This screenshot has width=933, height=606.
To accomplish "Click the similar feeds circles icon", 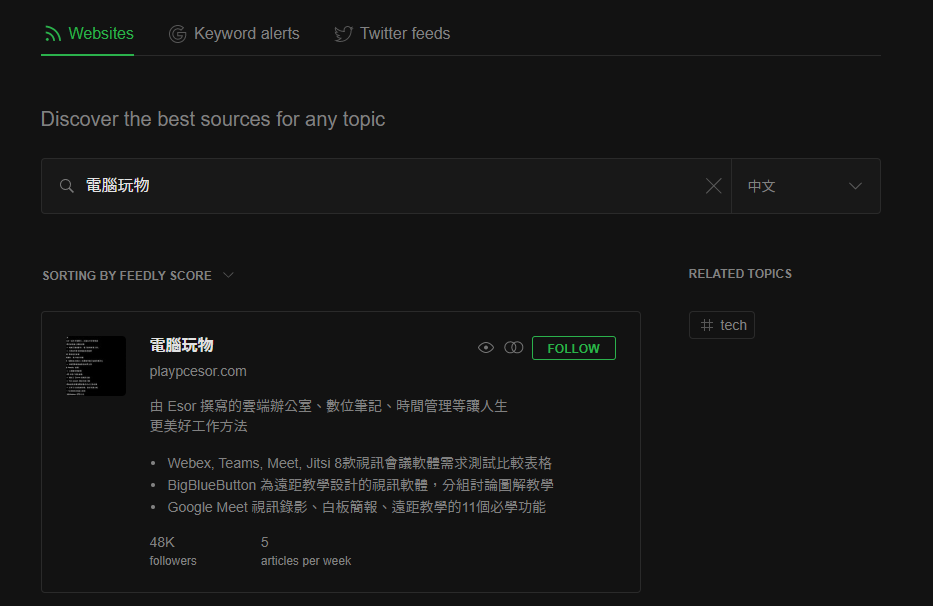I will pos(514,348).
